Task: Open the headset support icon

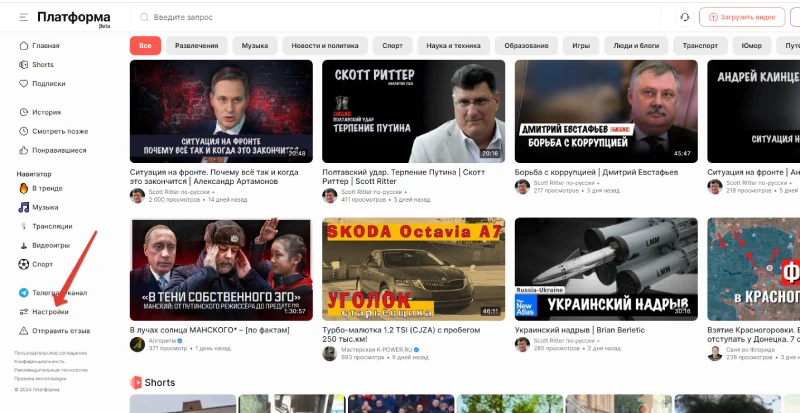Action: [685, 17]
